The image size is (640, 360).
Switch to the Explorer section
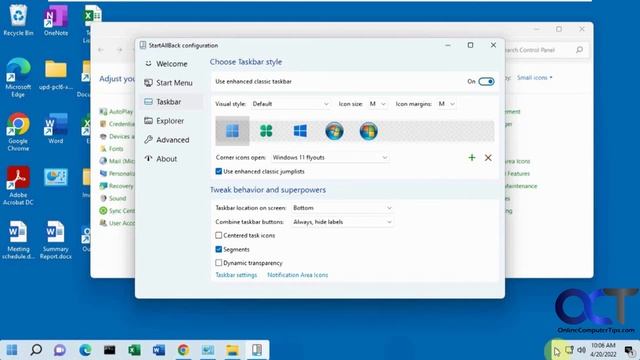[x=171, y=121]
